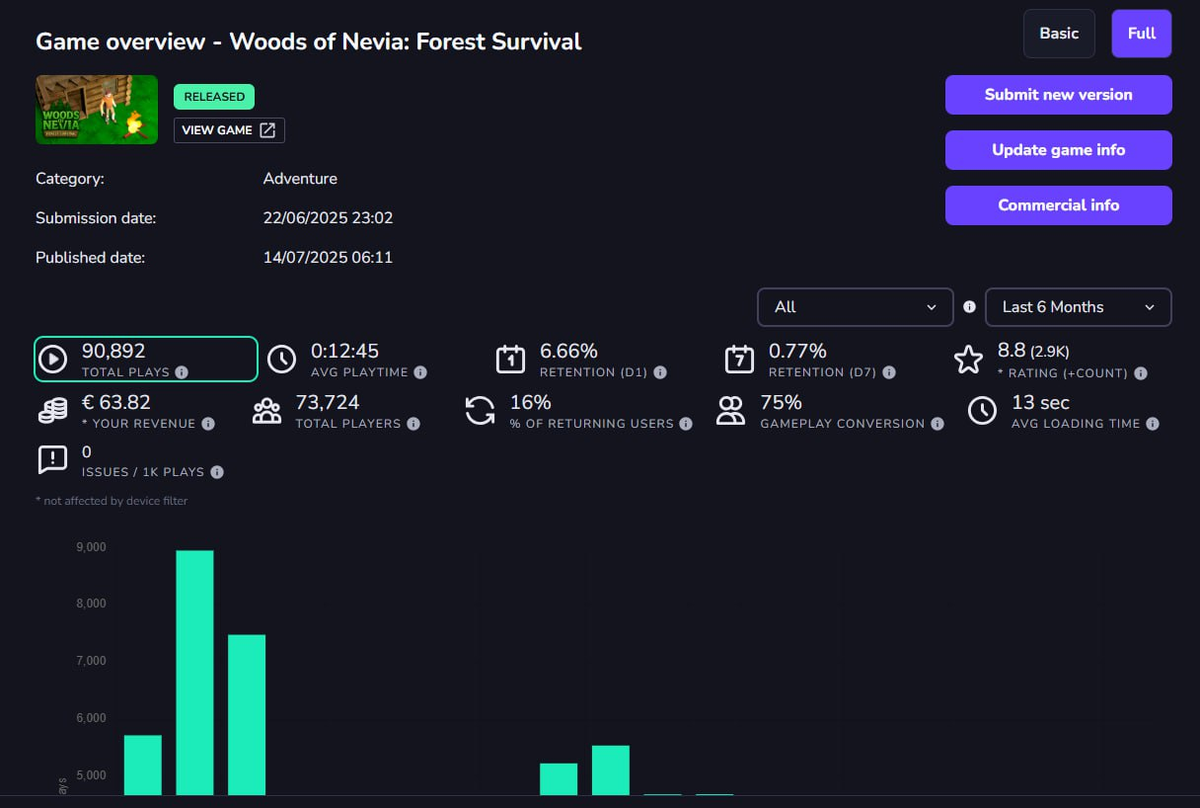1200x808 pixels.
Task: Click the external link icon in View Game
Action: pos(267,130)
